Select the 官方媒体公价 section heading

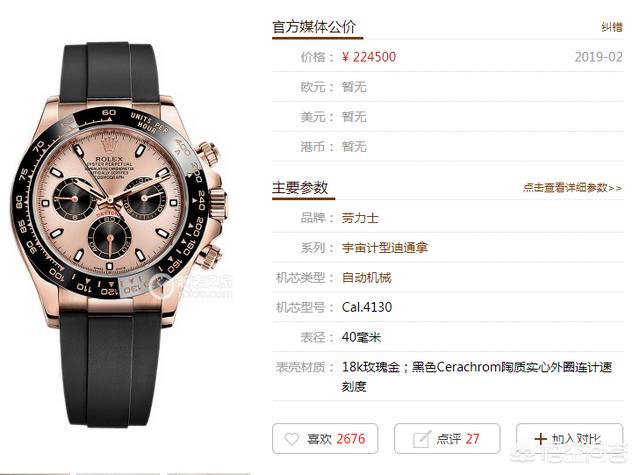click(314, 27)
